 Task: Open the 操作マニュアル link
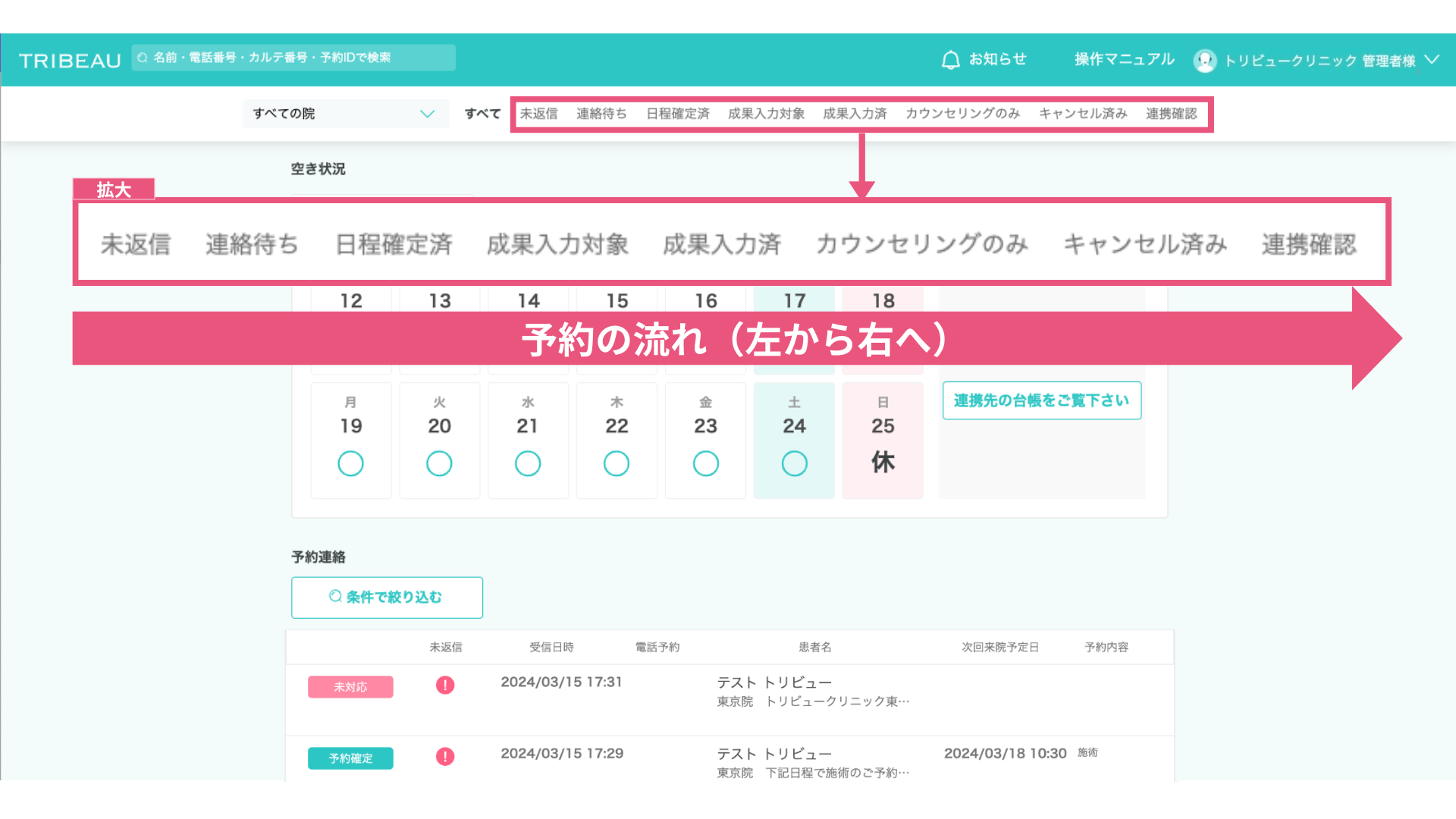1124,59
